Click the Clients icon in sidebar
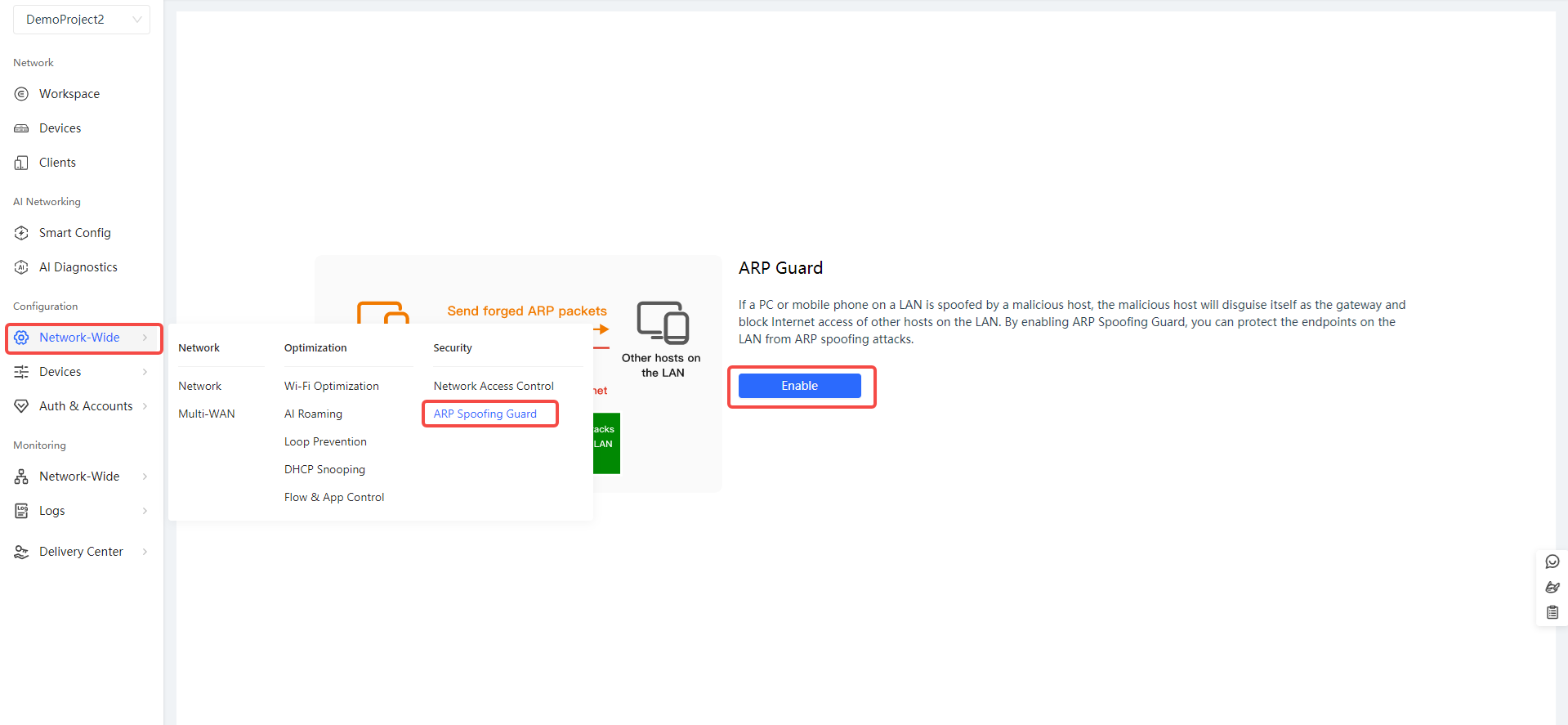 coord(21,163)
